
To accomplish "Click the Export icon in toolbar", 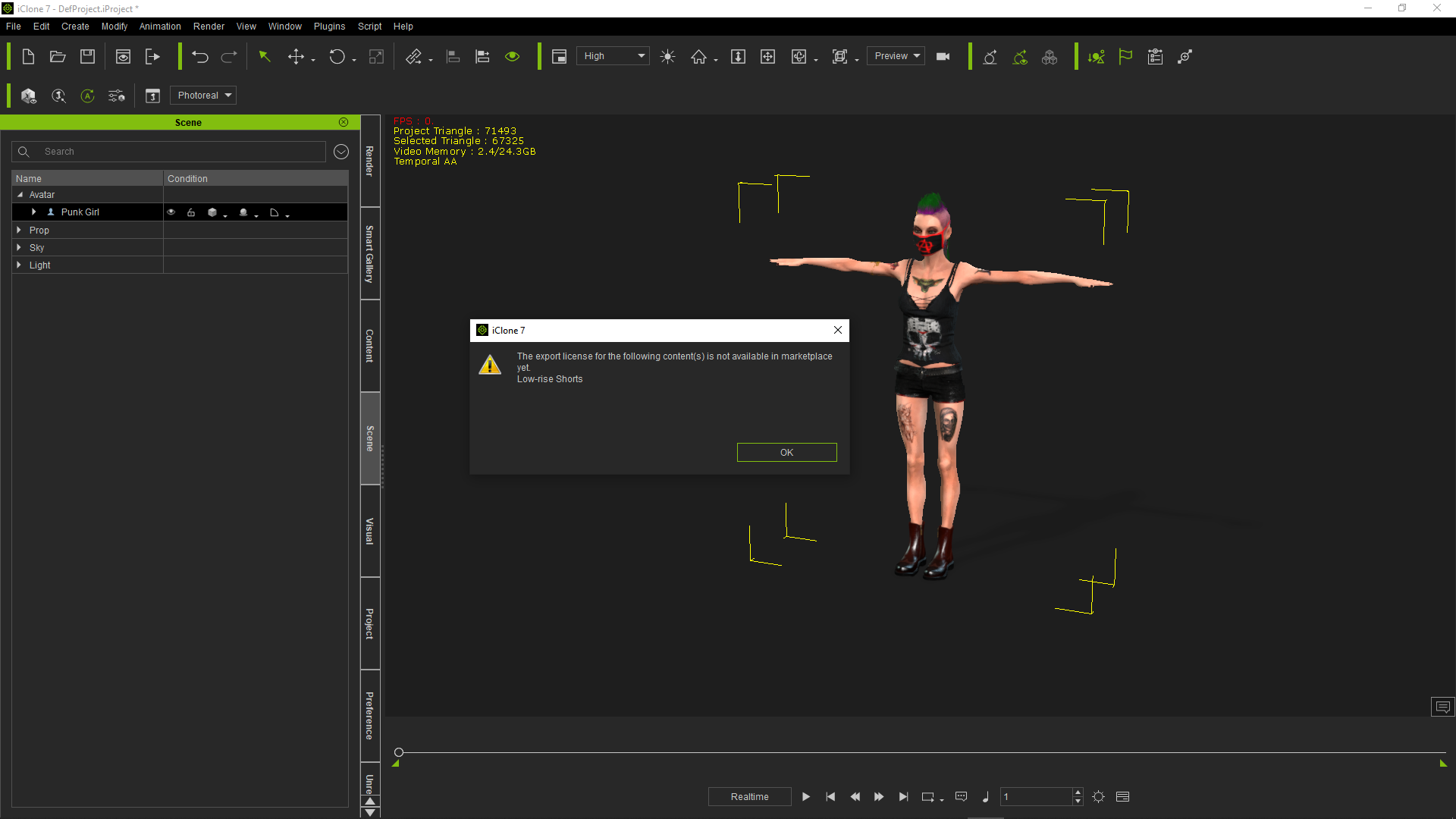I will pyautogui.click(x=153, y=57).
